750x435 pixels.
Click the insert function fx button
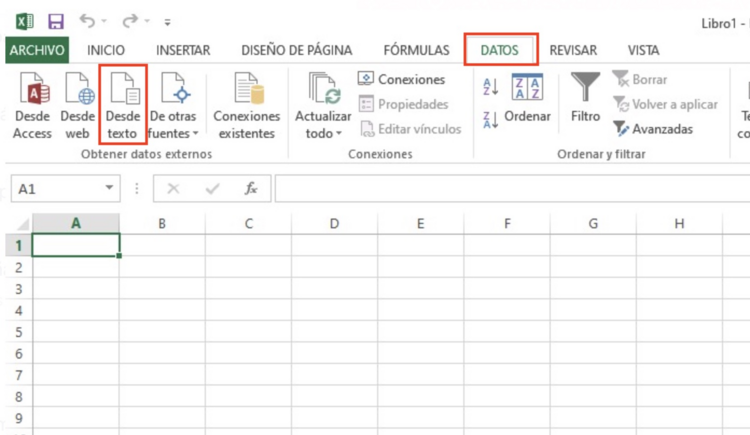251,189
